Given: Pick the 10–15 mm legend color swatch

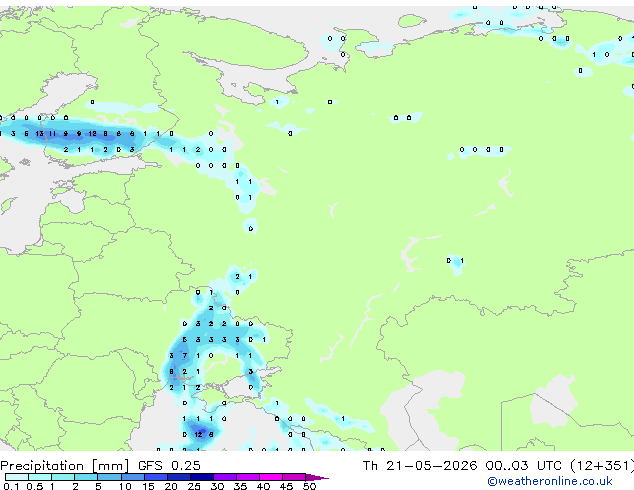Looking at the screenshot, I should click(132, 477).
